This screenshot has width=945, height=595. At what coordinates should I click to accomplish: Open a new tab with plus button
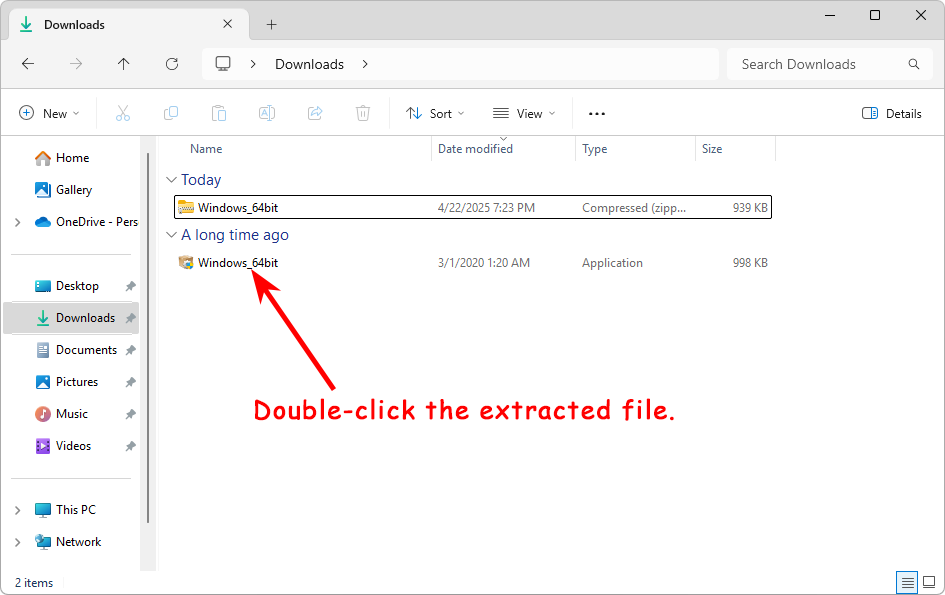click(271, 25)
